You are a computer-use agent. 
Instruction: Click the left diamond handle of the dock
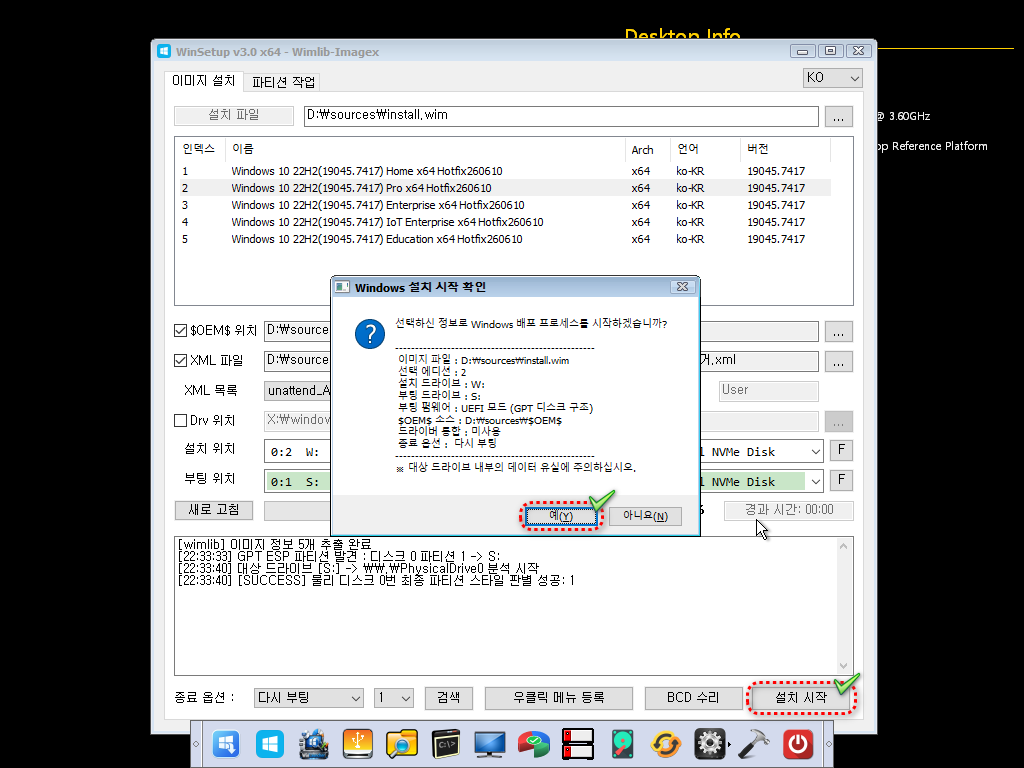(x=196, y=744)
